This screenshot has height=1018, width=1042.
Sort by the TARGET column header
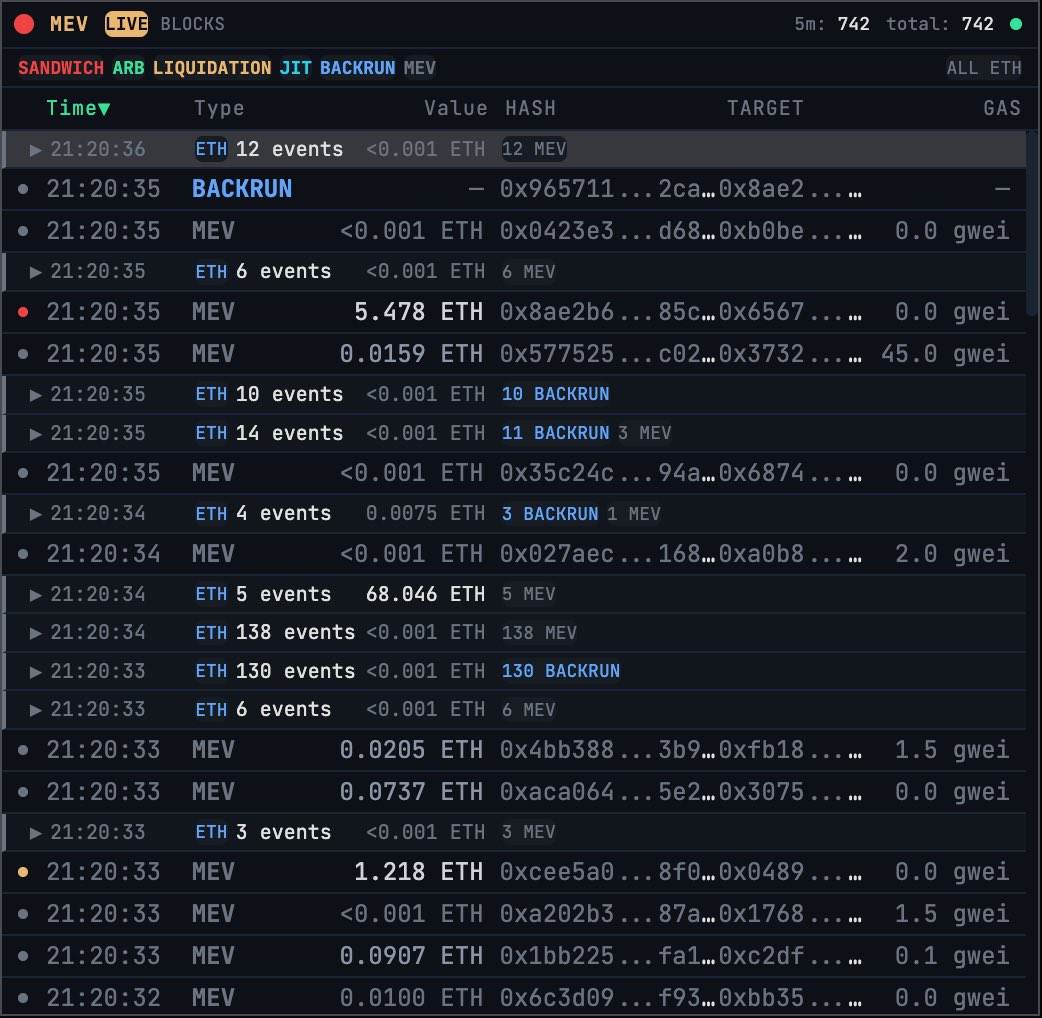pos(766,108)
